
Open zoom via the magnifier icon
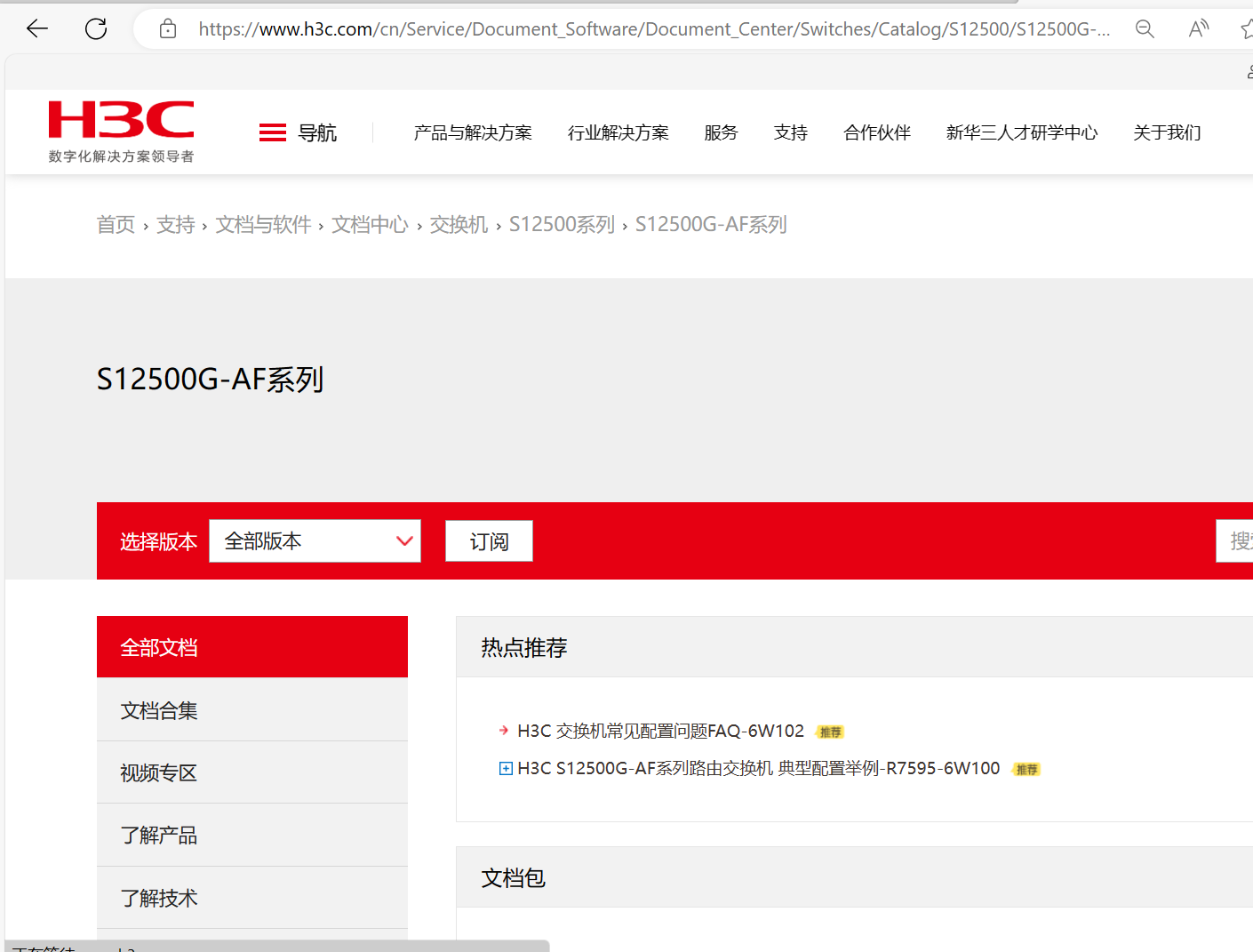click(1145, 29)
